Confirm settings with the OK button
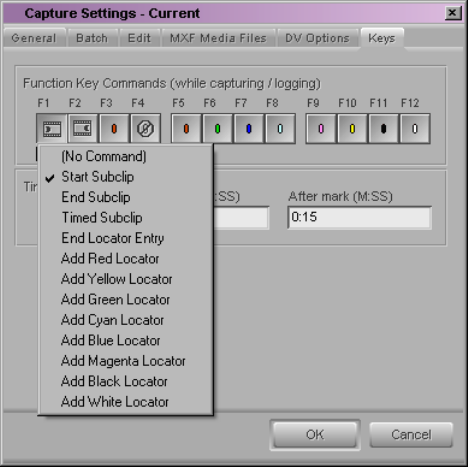 tap(315, 435)
